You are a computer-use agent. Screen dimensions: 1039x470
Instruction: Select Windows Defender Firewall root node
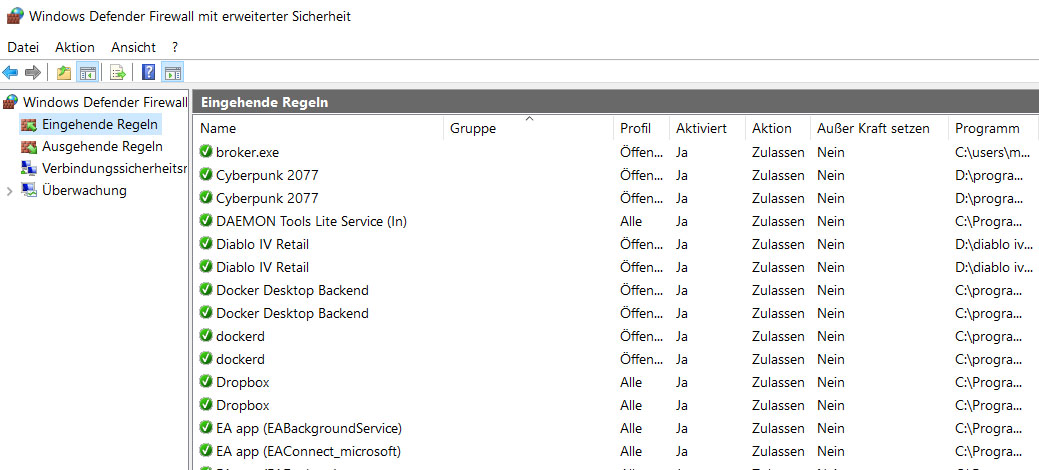[105, 102]
